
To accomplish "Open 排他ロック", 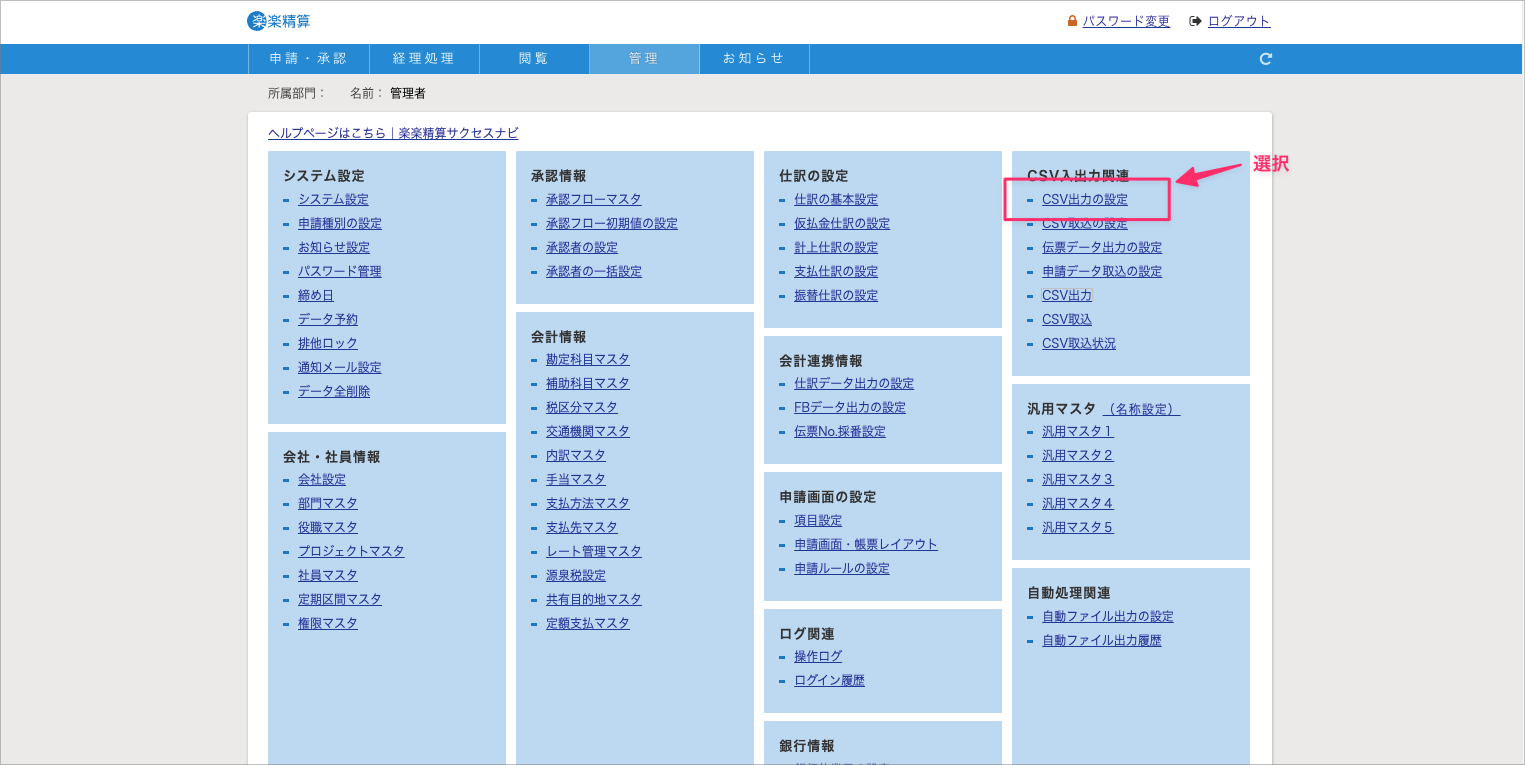I will tap(328, 344).
